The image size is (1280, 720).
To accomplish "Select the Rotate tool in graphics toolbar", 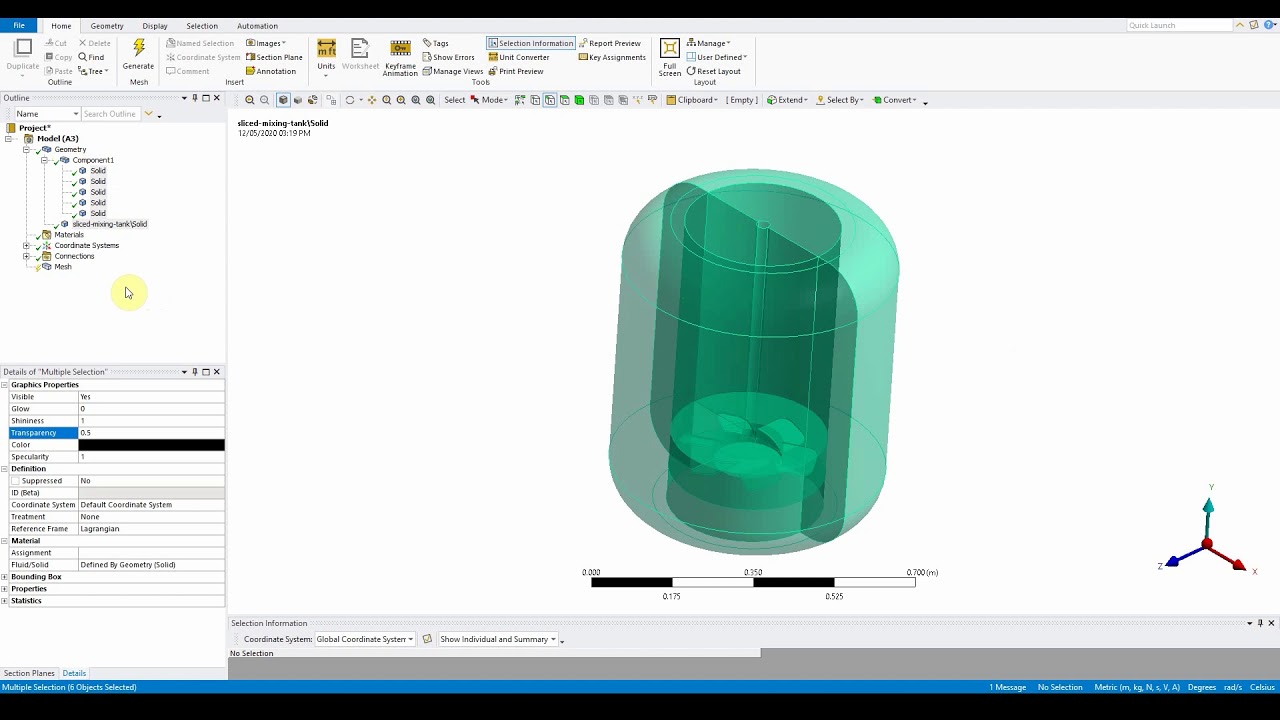I will [350, 100].
